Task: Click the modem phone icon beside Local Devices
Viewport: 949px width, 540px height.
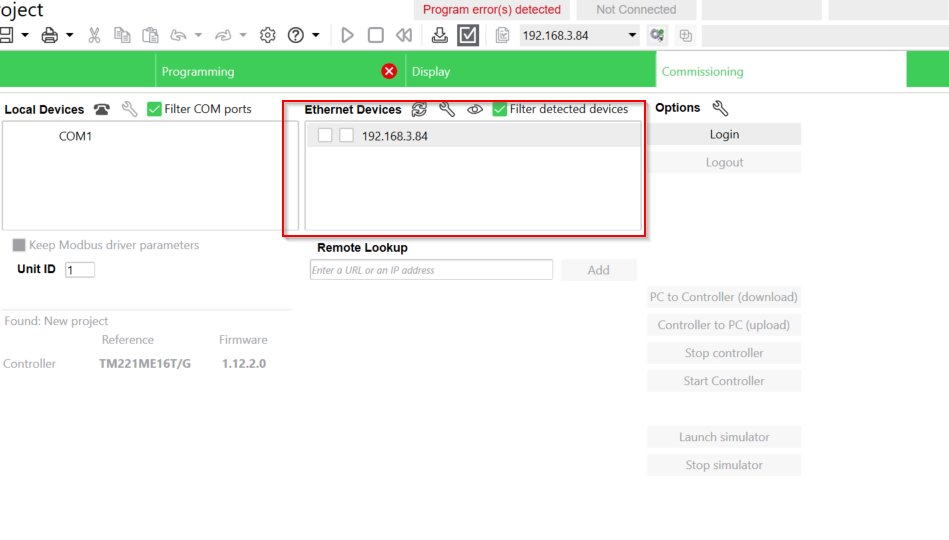Action: (x=102, y=109)
